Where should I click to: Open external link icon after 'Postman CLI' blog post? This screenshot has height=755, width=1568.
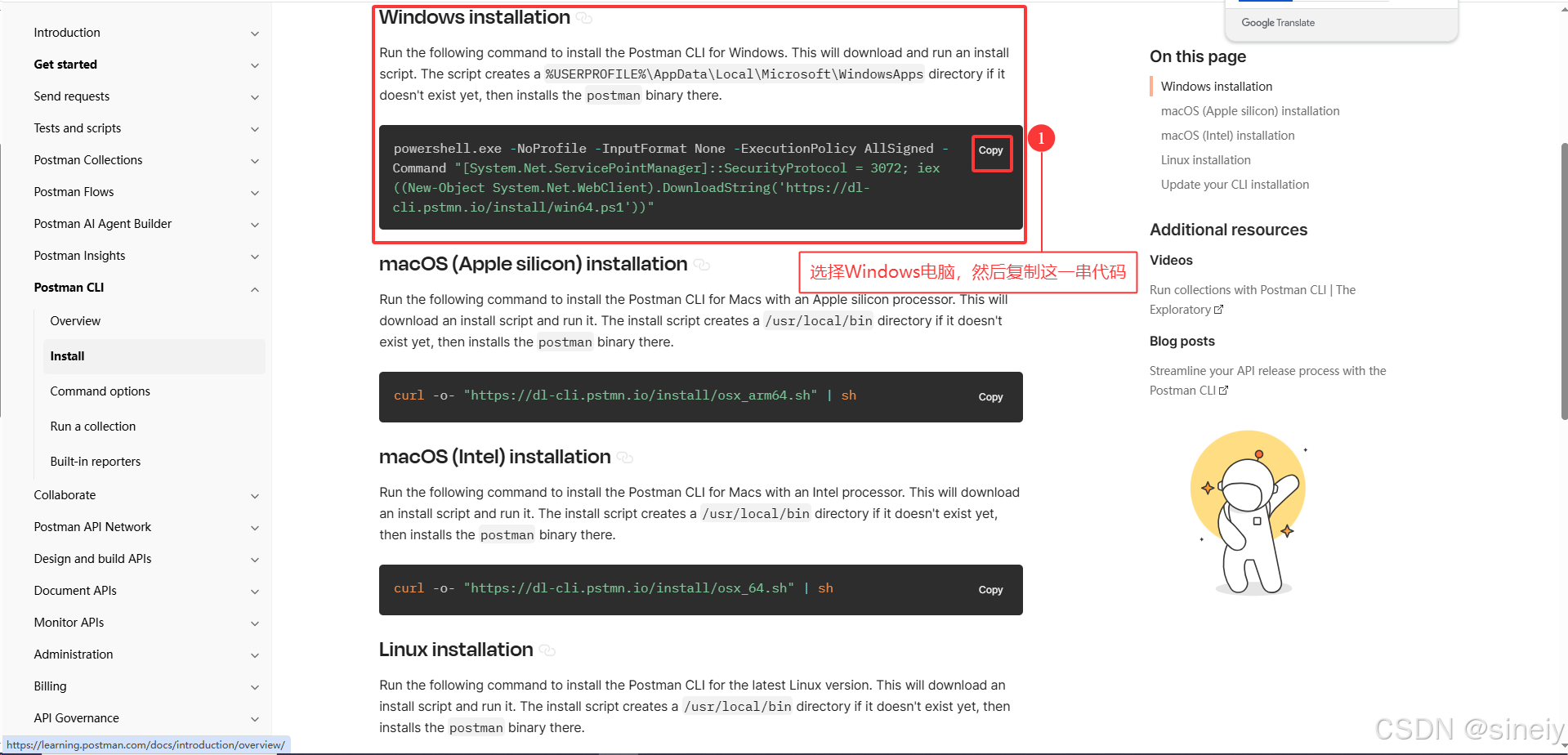1224,391
